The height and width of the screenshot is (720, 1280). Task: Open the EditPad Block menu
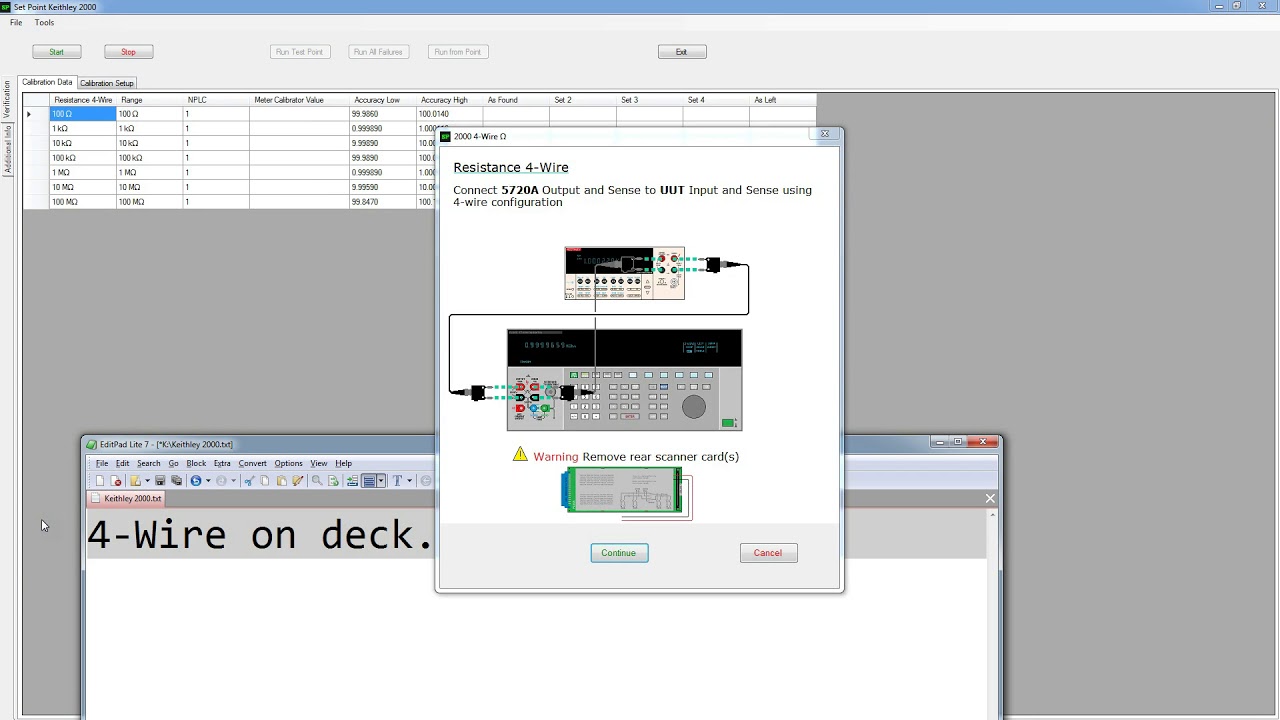pos(196,464)
